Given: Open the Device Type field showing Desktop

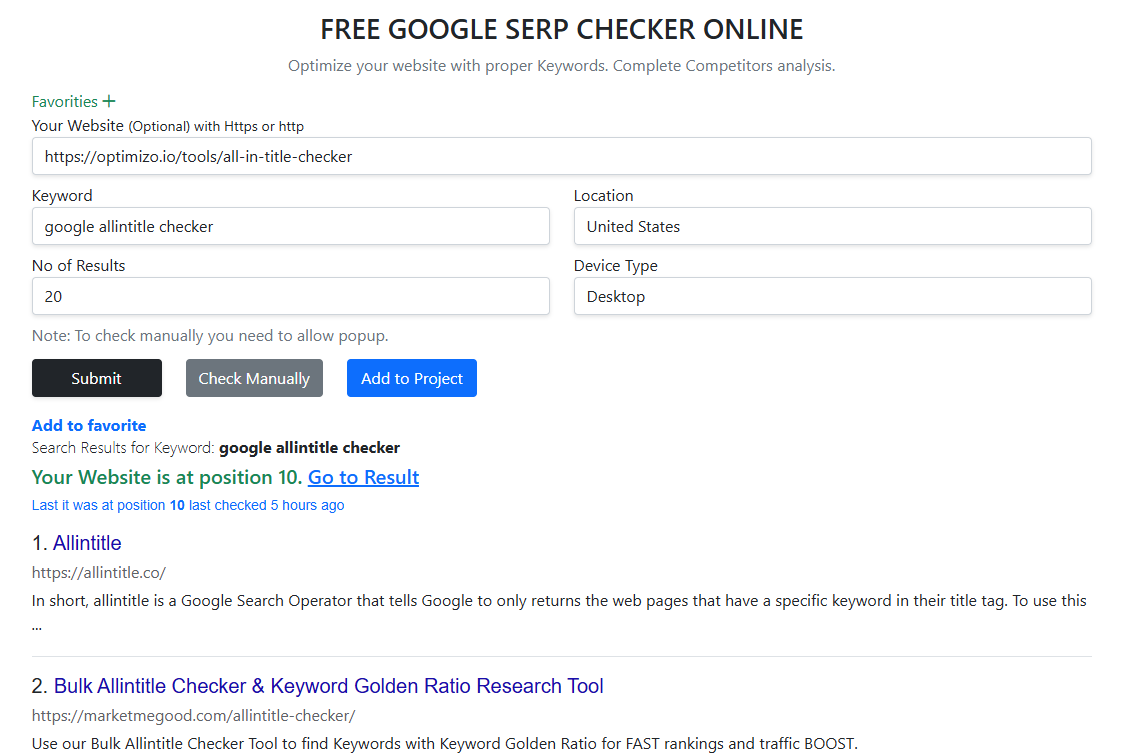Looking at the screenshot, I should [832, 297].
